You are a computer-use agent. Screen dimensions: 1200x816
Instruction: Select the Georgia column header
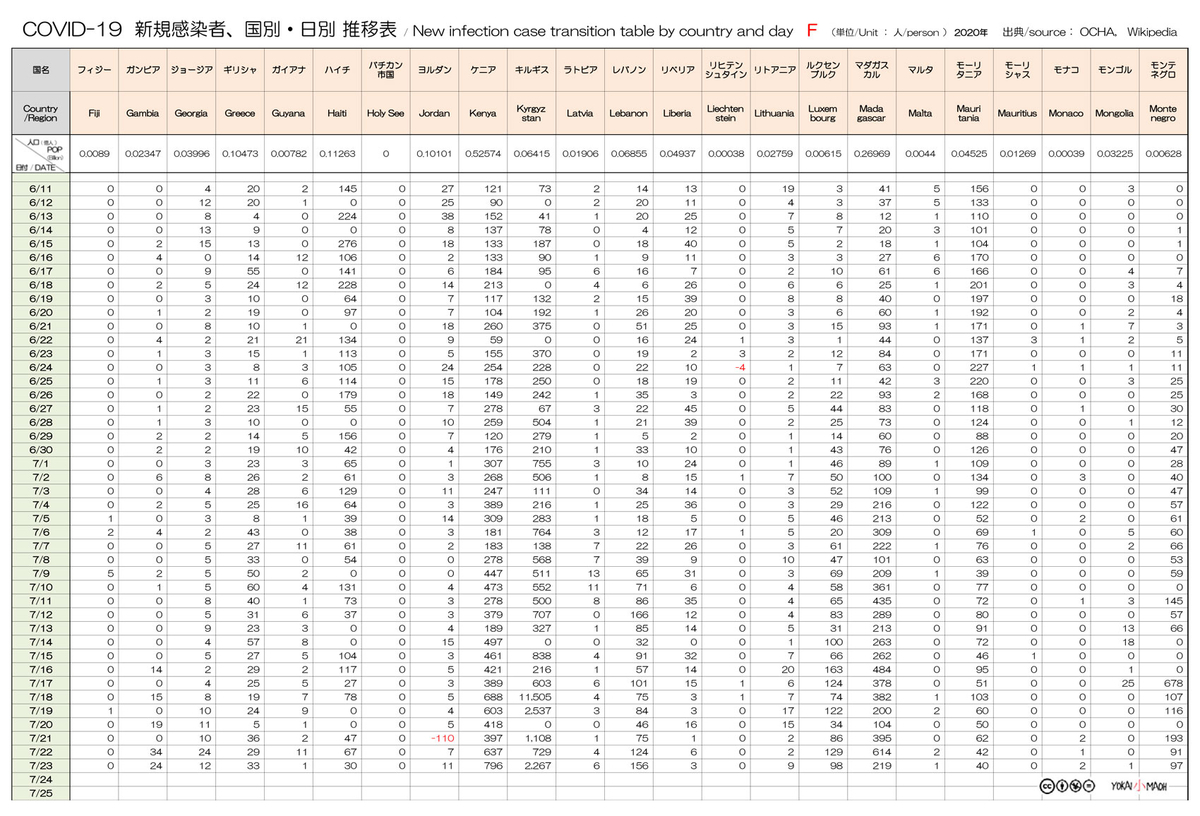[x=191, y=114]
